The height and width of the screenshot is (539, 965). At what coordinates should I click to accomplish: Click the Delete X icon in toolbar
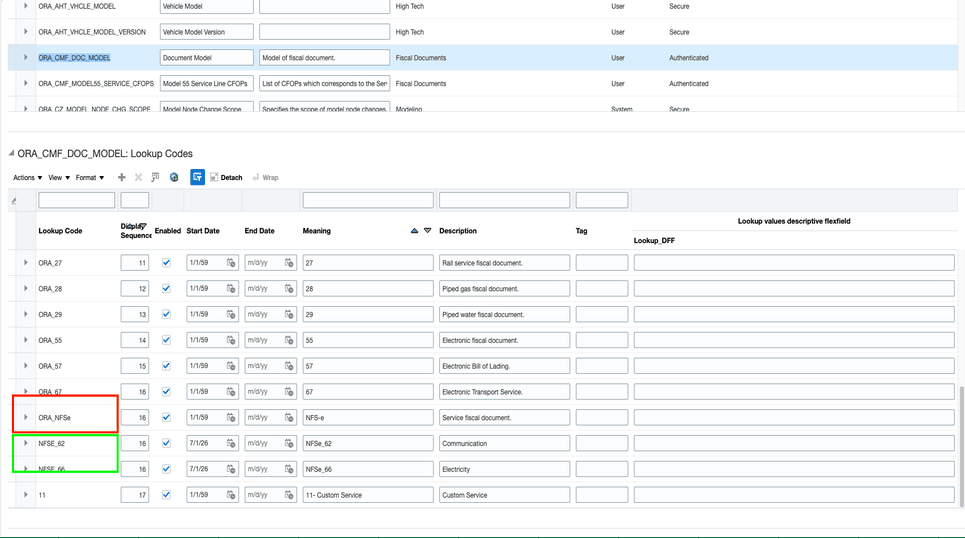[x=138, y=177]
